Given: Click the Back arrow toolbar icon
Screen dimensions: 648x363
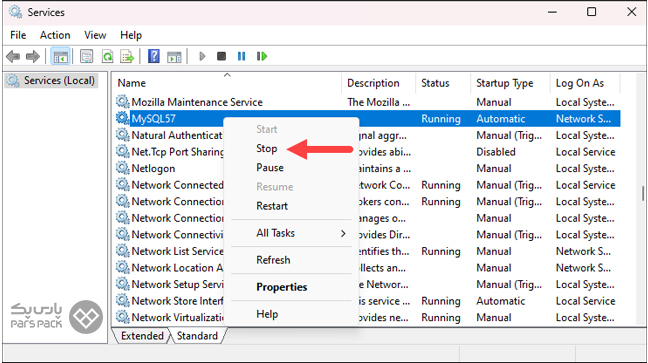Looking at the screenshot, I should coord(13,56).
